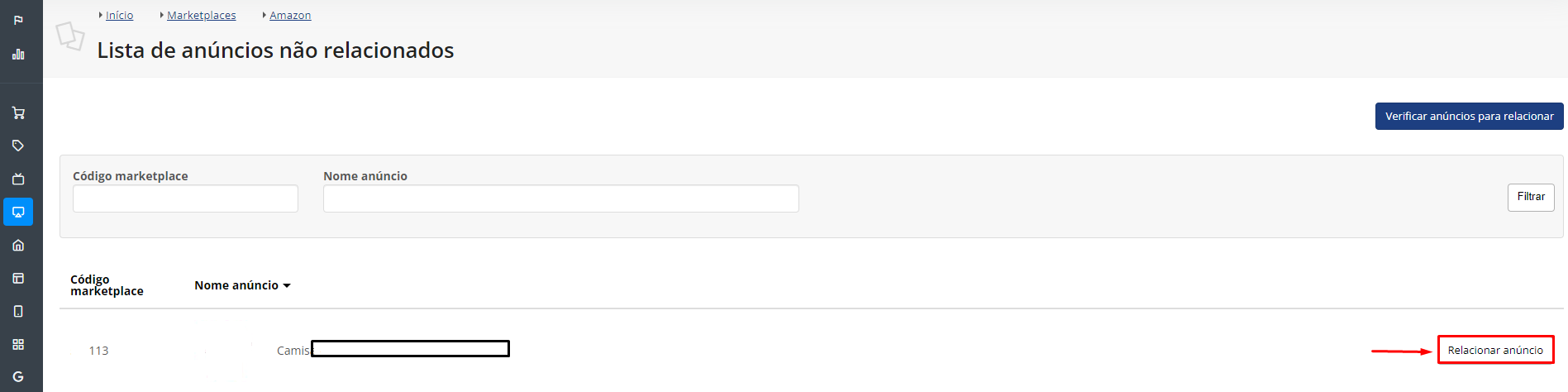The image size is (1568, 392).
Task: Click Verificar anúncios para relacionar button
Action: click(x=1469, y=116)
